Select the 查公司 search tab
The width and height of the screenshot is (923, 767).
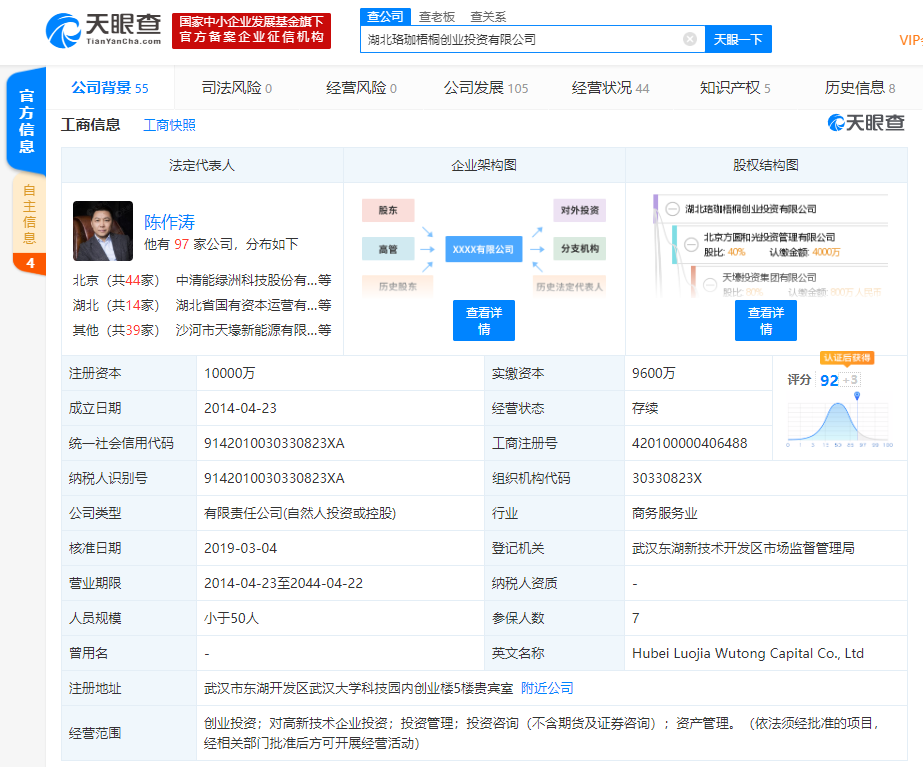(385, 16)
